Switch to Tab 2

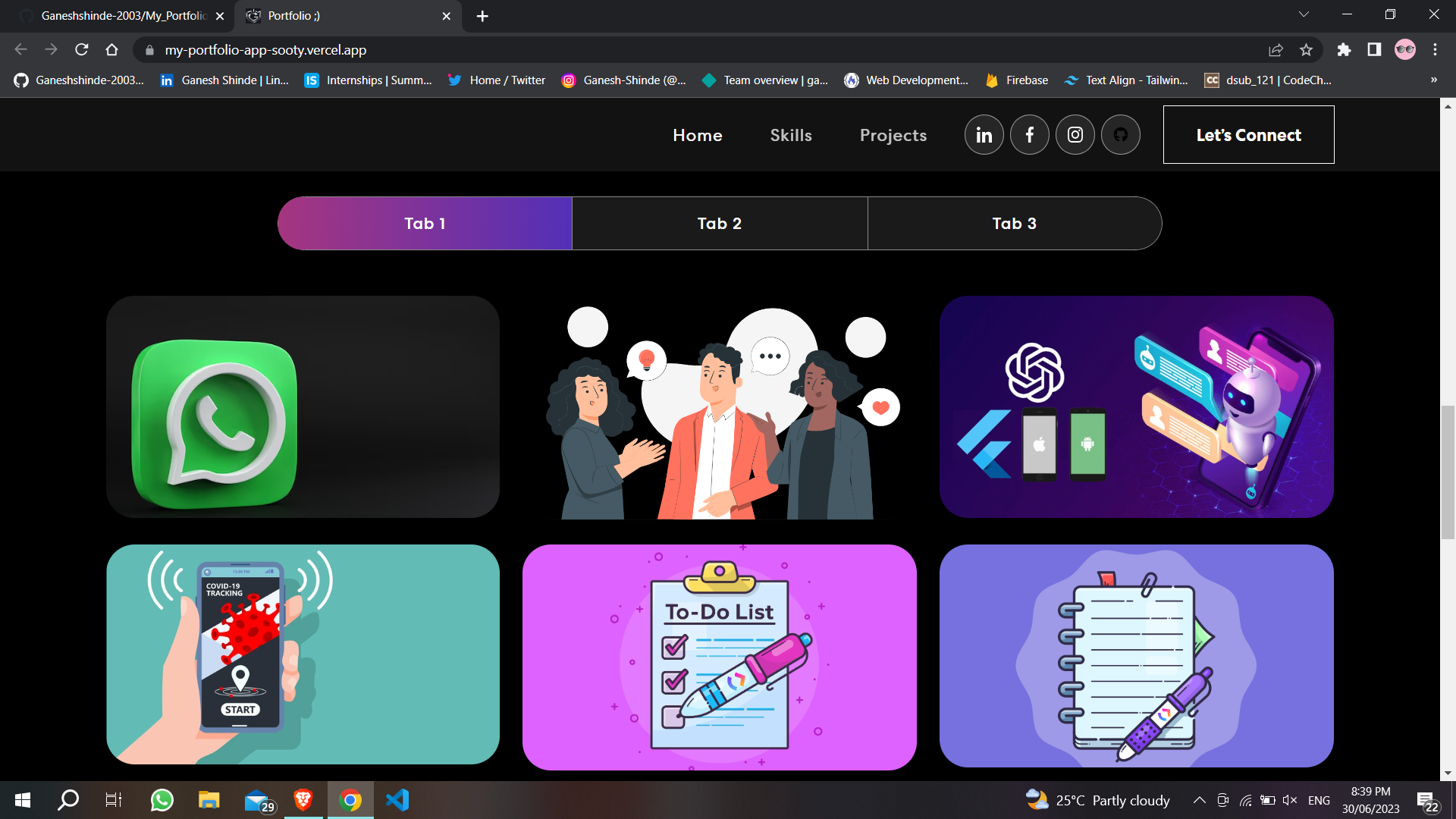tap(719, 223)
